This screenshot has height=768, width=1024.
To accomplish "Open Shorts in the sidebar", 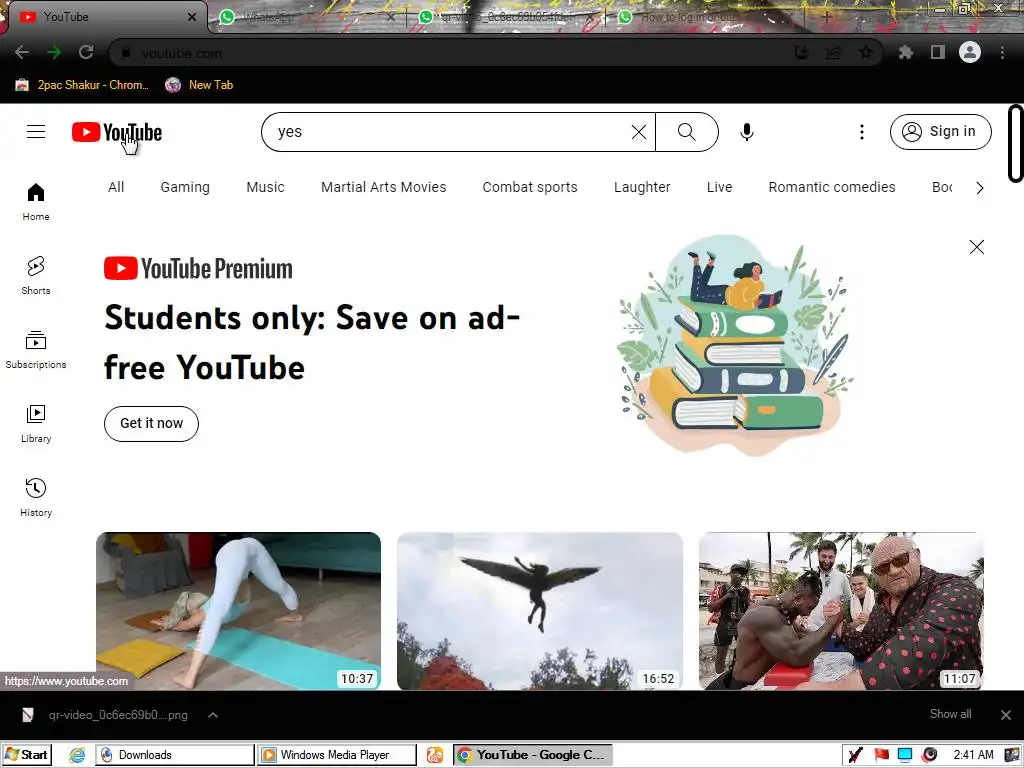I will (x=36, y=276).
